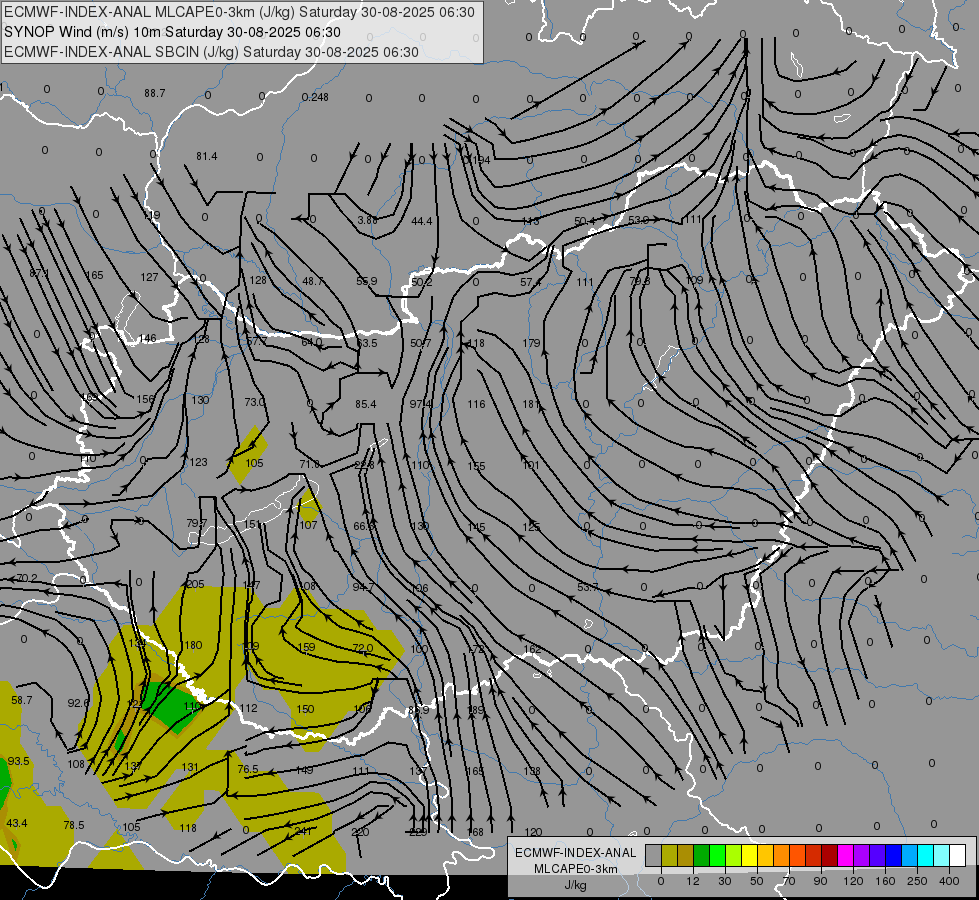
Task: Click the MLCAPE0-3km title line at top
Action: click(x=239, y=12)
